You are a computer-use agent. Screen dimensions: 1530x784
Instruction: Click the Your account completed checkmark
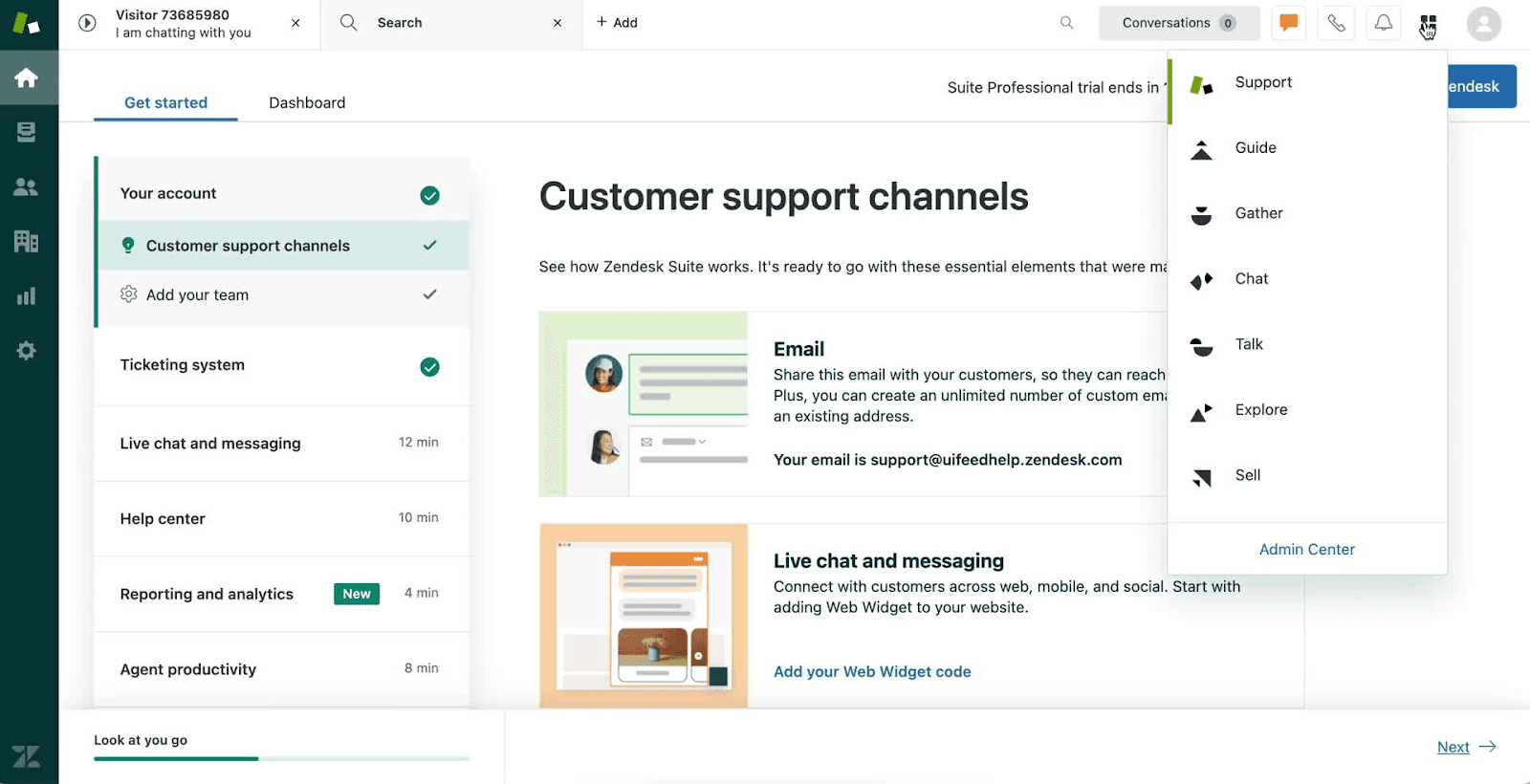point(430,195)
